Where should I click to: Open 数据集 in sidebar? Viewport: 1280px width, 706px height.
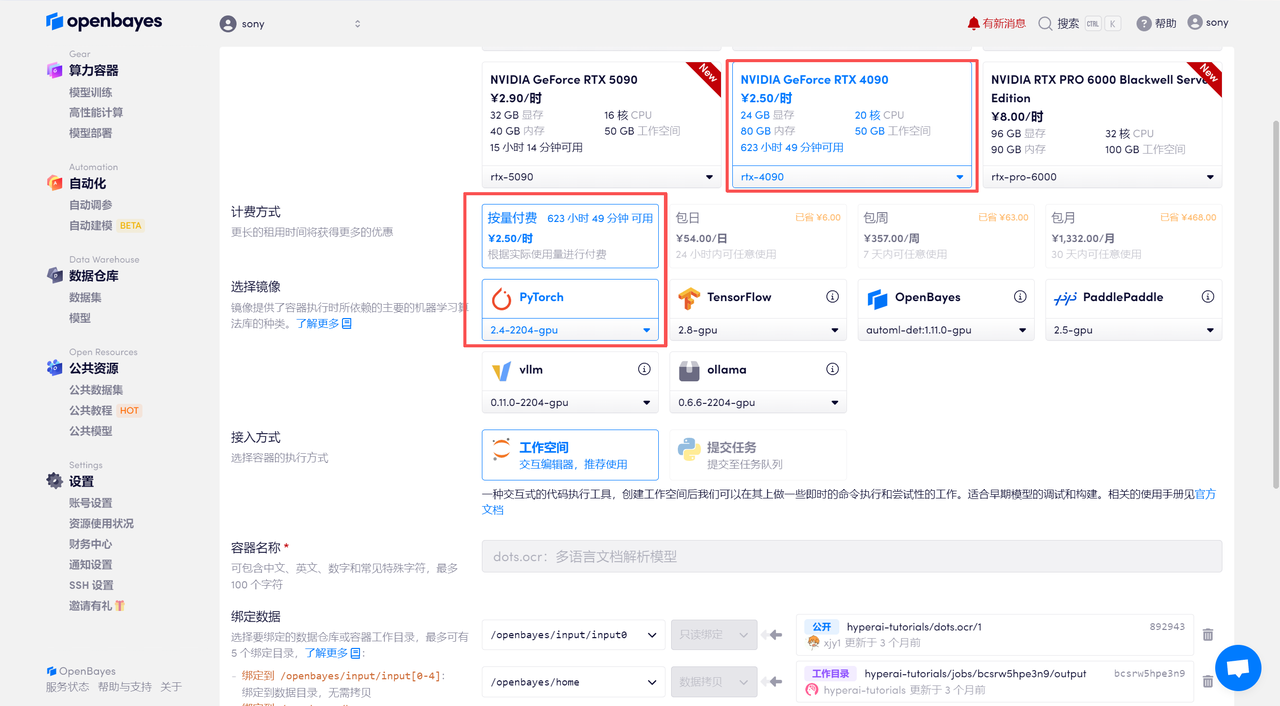pyautogui.click(x=85, y=297)
